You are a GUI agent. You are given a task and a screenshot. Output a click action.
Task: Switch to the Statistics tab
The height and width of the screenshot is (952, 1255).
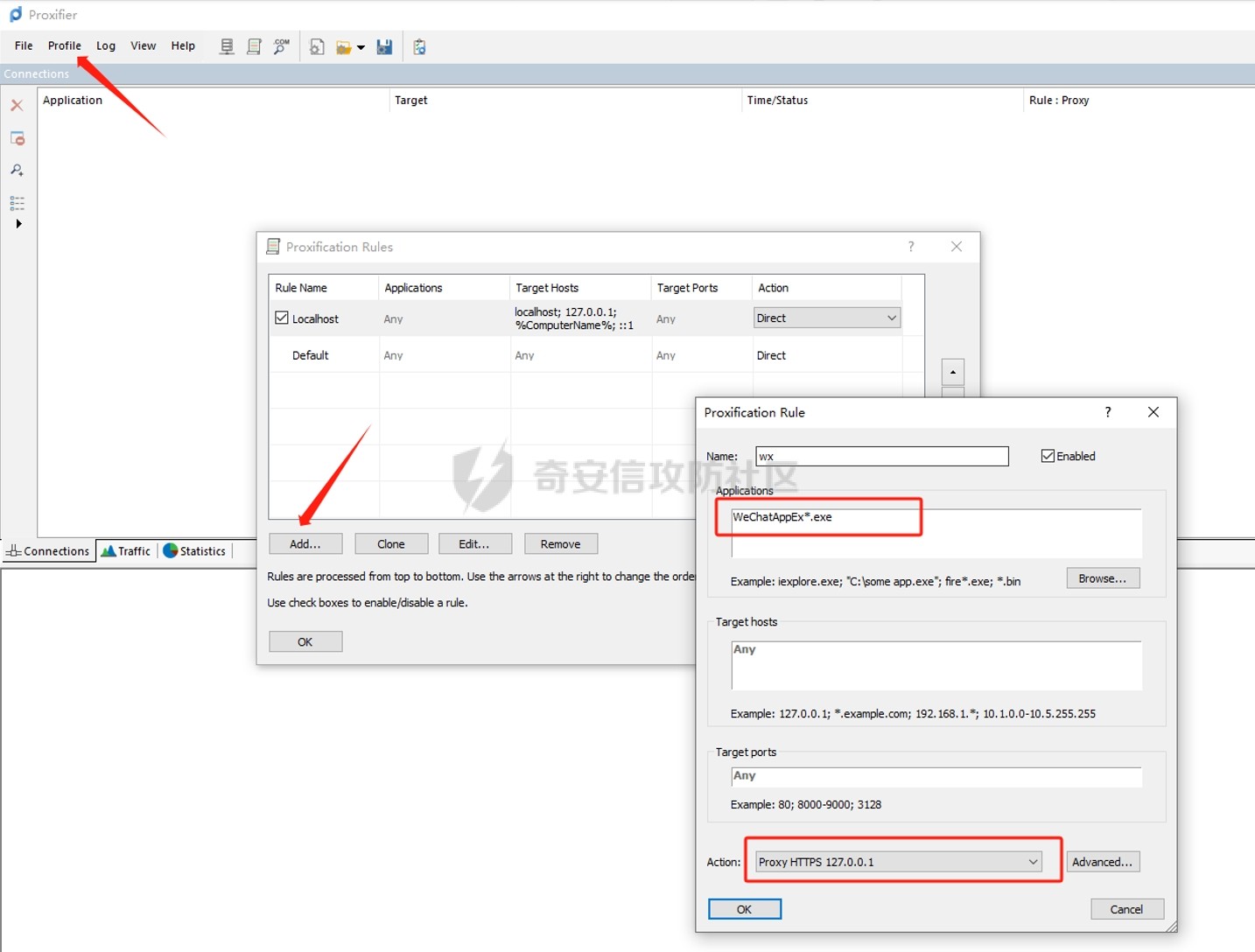(x=195, y=551)
